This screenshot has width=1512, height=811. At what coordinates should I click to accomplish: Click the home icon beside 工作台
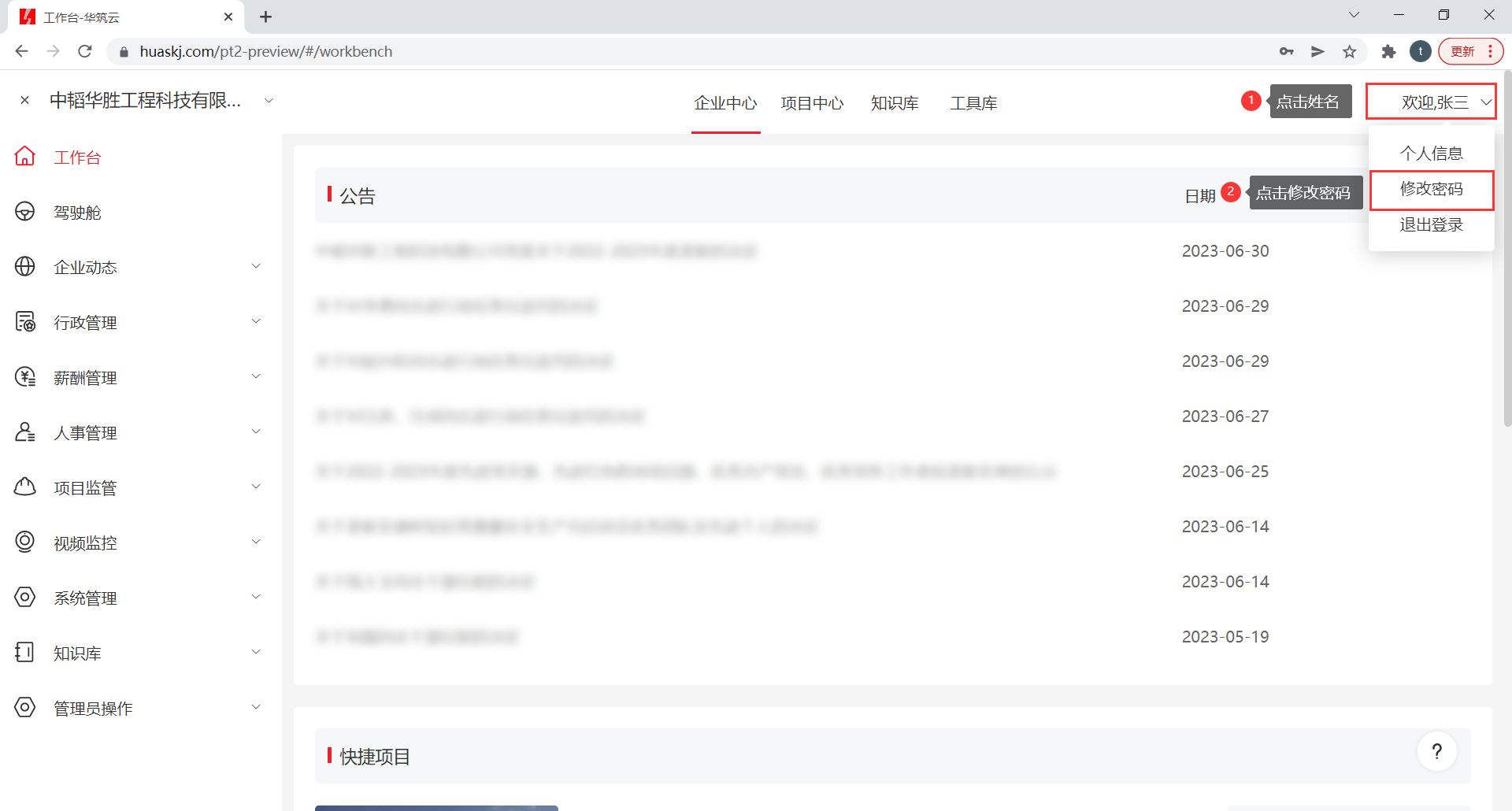point(25,157)
